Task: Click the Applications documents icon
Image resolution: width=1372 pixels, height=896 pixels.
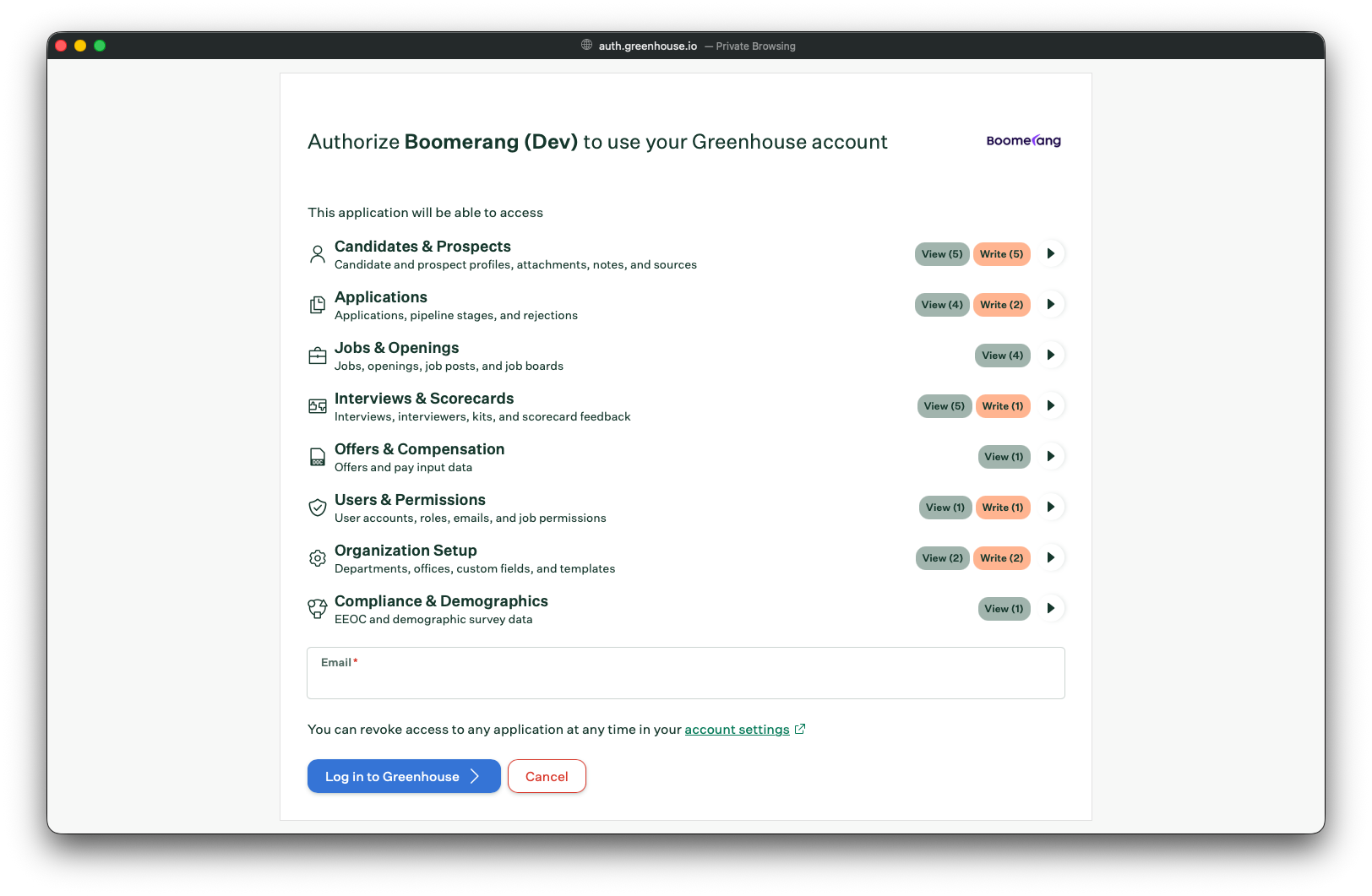Action: point(317,305)
